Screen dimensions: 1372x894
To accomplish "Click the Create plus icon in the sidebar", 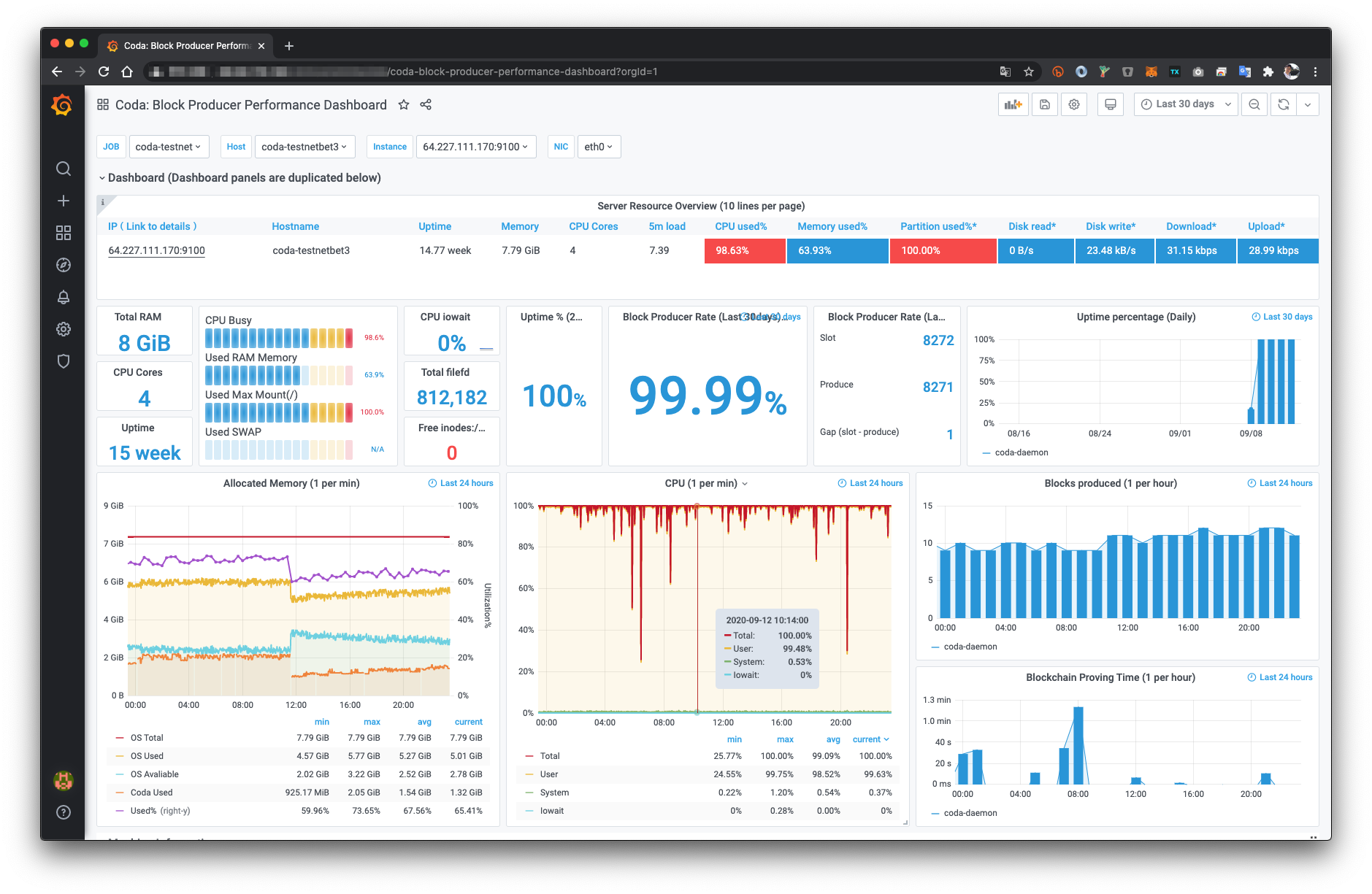I will pyautogui.click(x=64, y=201).
